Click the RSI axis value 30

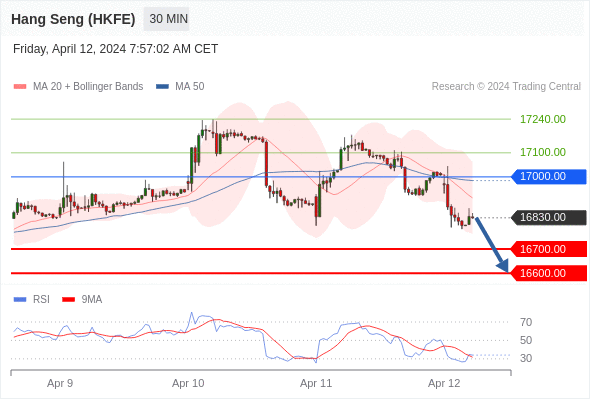pyautogui.click(x=526, y=358)
